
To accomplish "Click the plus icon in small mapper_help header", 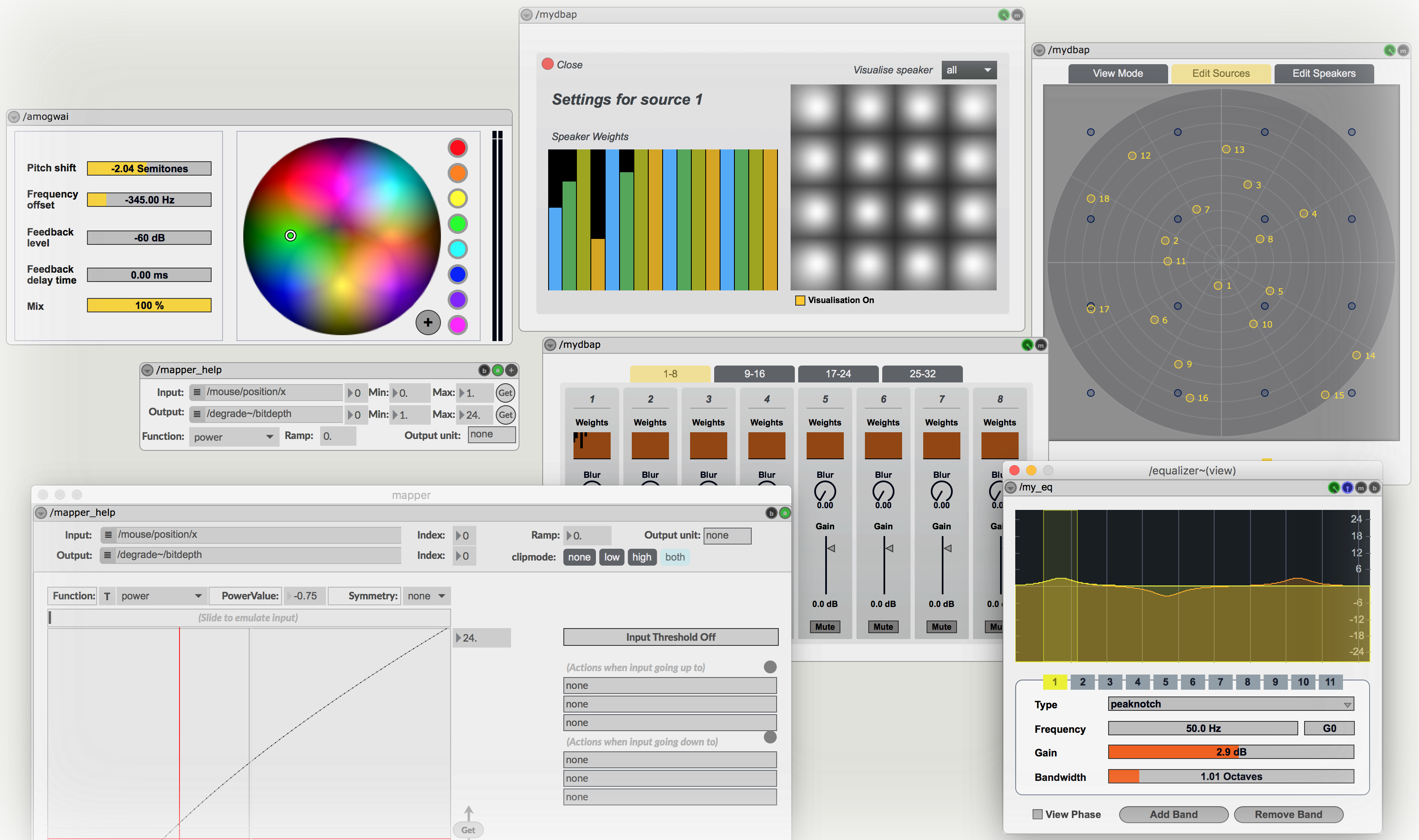I will (x=511, y=370).
